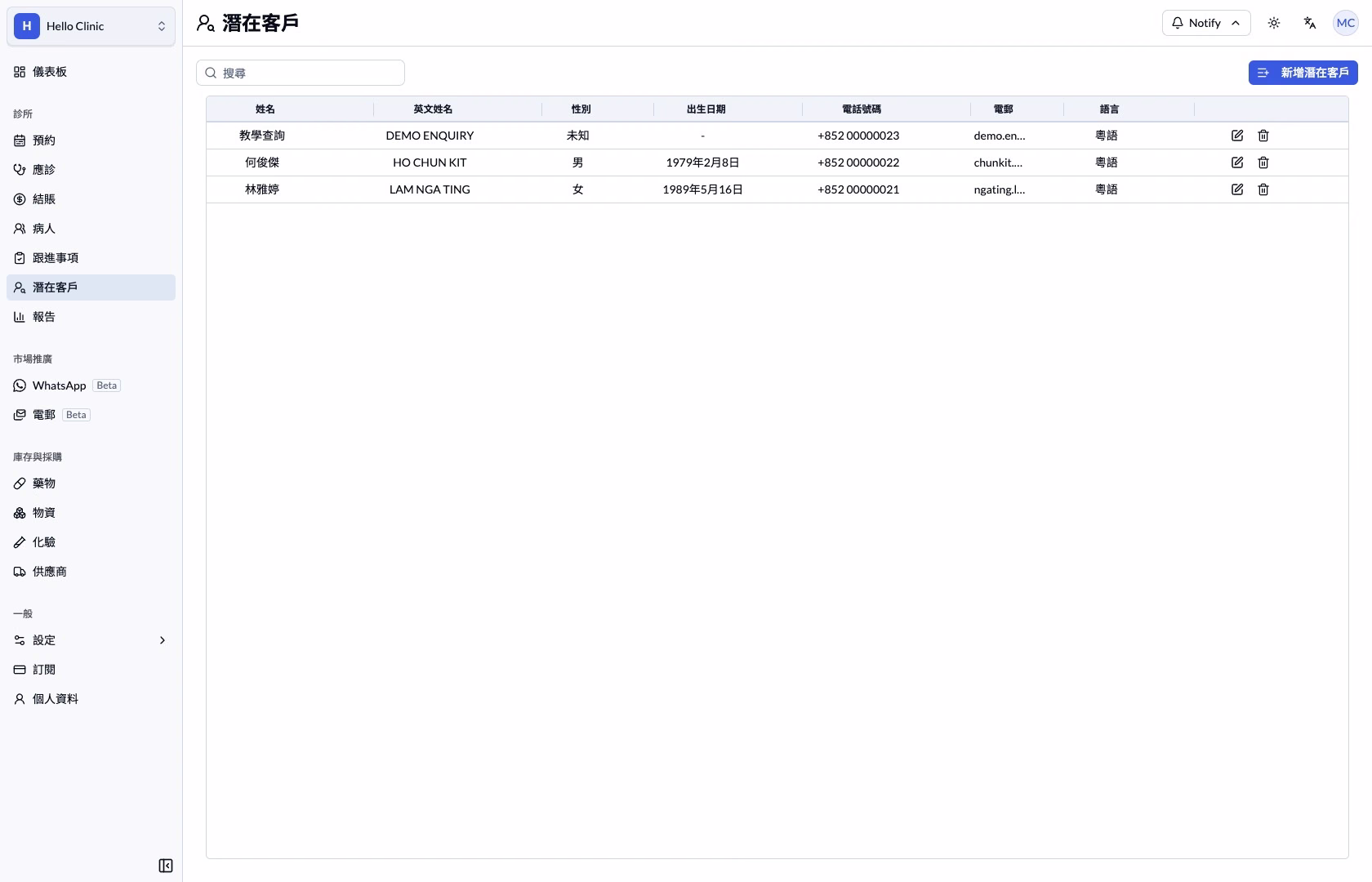Delete the DEMO ENQUIRY lead row
This screenshot has width=1372, height=882.
tap(1263, 136)
